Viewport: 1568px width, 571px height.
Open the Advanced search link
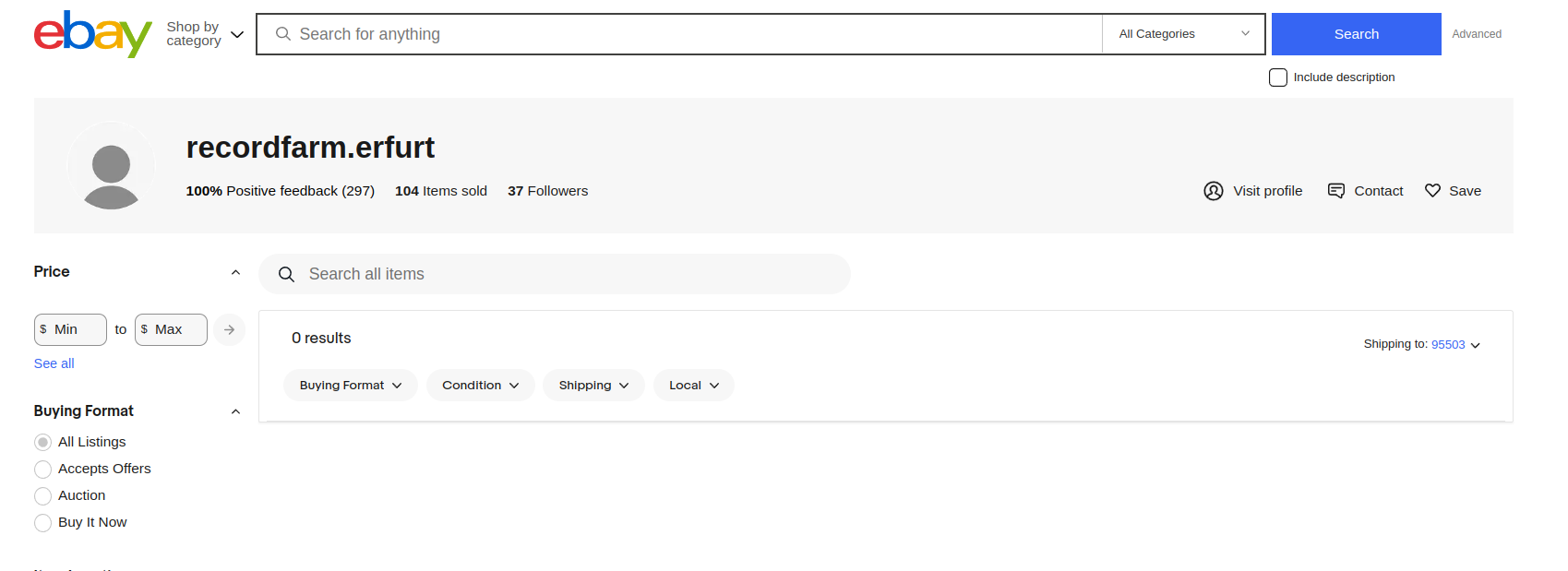(1477, 34)
